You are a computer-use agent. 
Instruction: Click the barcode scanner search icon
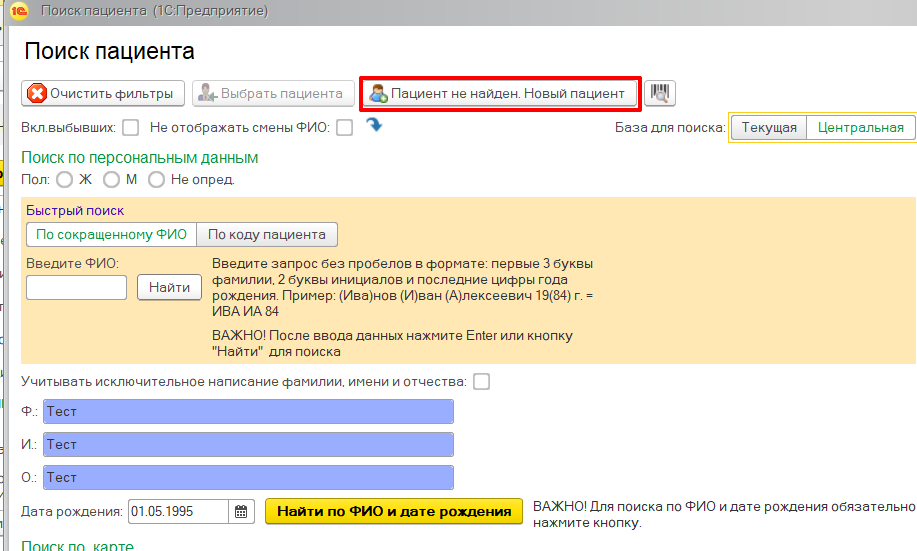660,93
